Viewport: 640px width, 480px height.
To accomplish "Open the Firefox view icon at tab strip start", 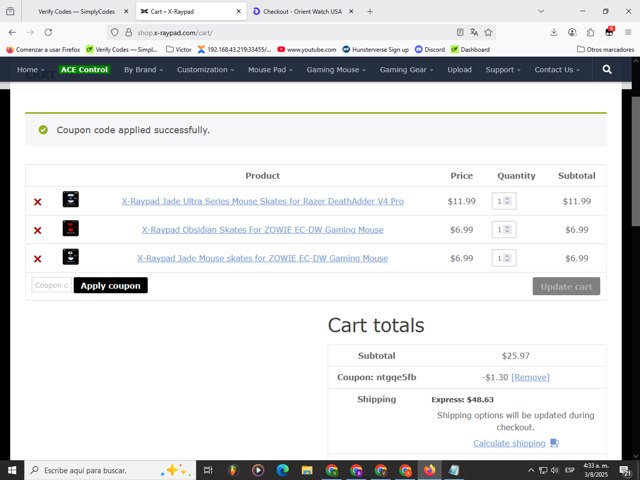I will pyautogui.click(x=10, y=11).
